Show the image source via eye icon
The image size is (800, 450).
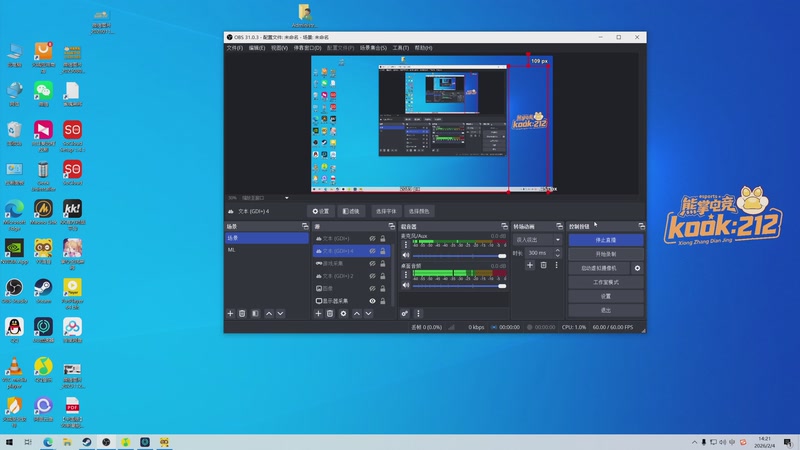click(x=372, y=288)
